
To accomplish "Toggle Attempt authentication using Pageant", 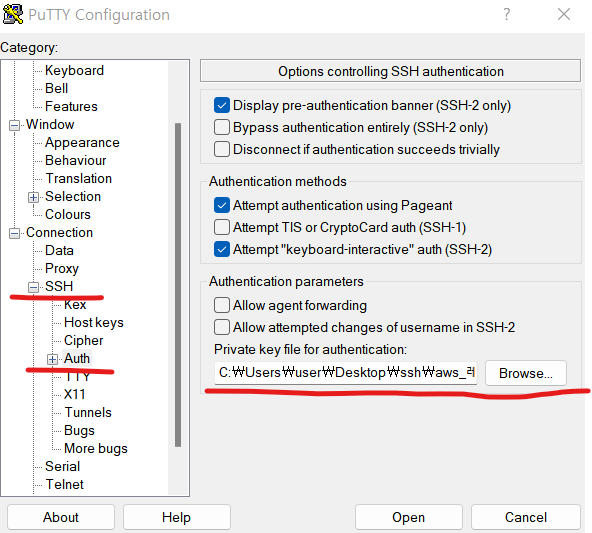I will click(222, 205).
